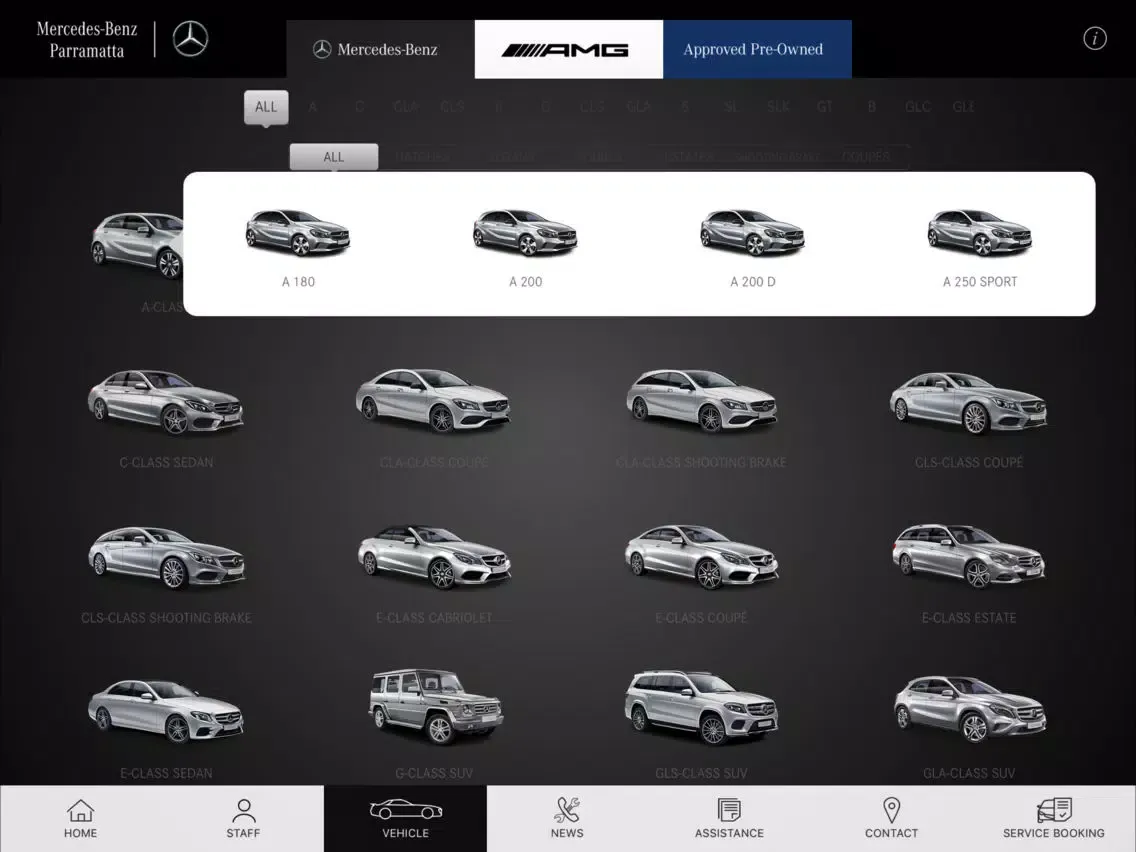Open the E-Class Coupé car image
This screenshot has width=1136, height=852.
click(x=701, y=556)
